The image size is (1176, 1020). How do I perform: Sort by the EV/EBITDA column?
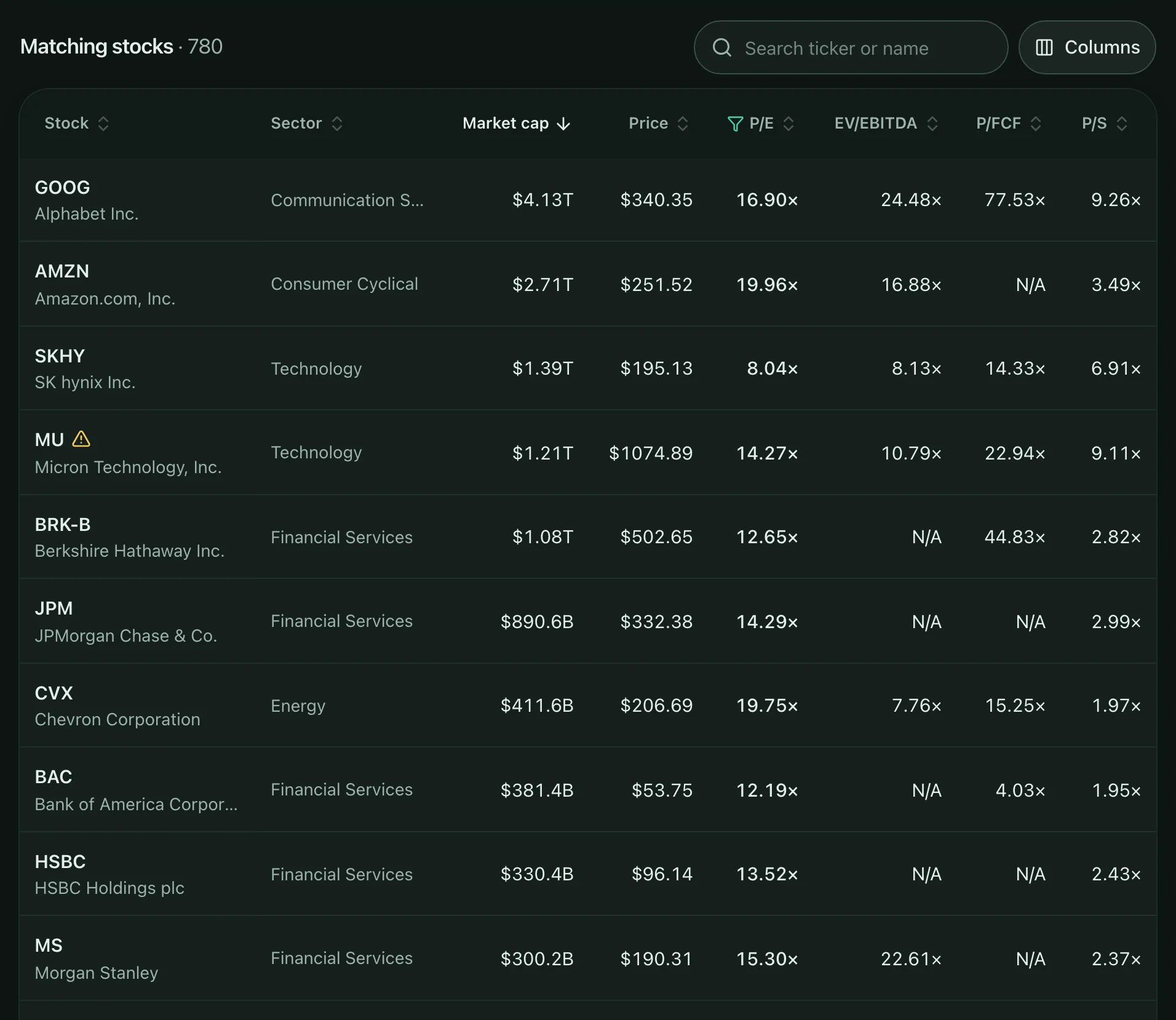pos(886,124)
